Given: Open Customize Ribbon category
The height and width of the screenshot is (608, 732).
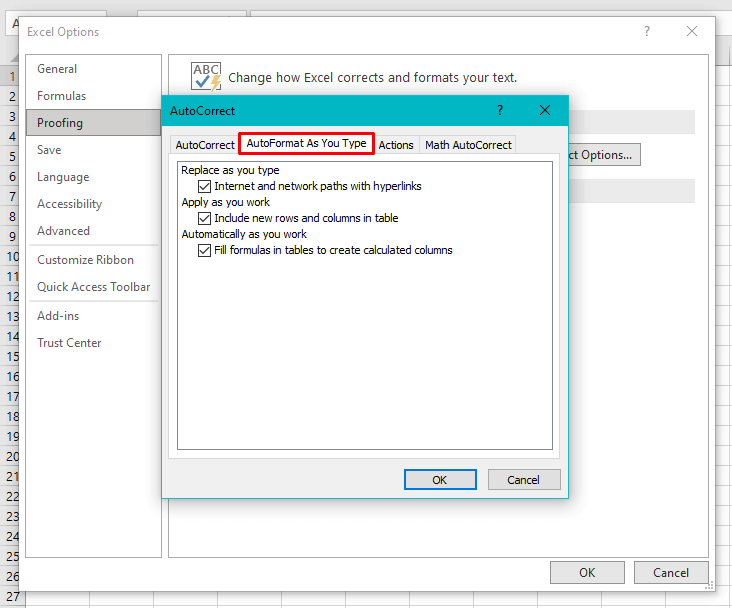Looking at the screenshot, I should 93,260.
